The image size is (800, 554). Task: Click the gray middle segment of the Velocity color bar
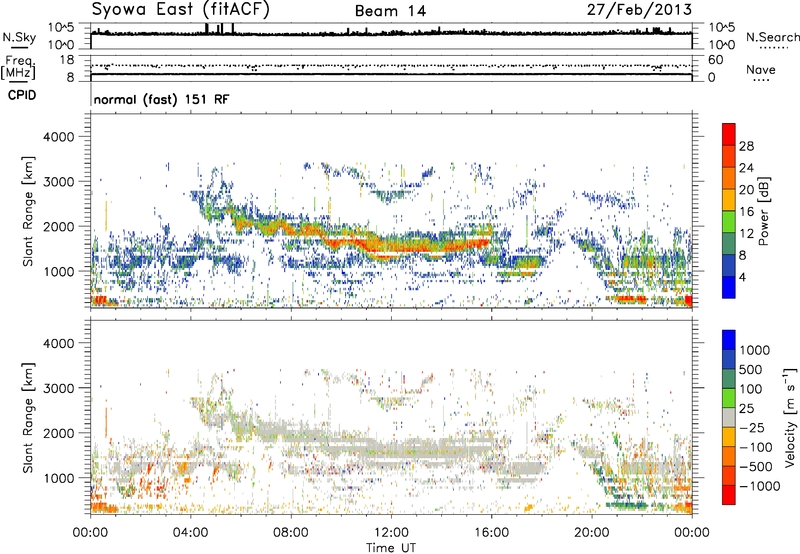(729, 417)
